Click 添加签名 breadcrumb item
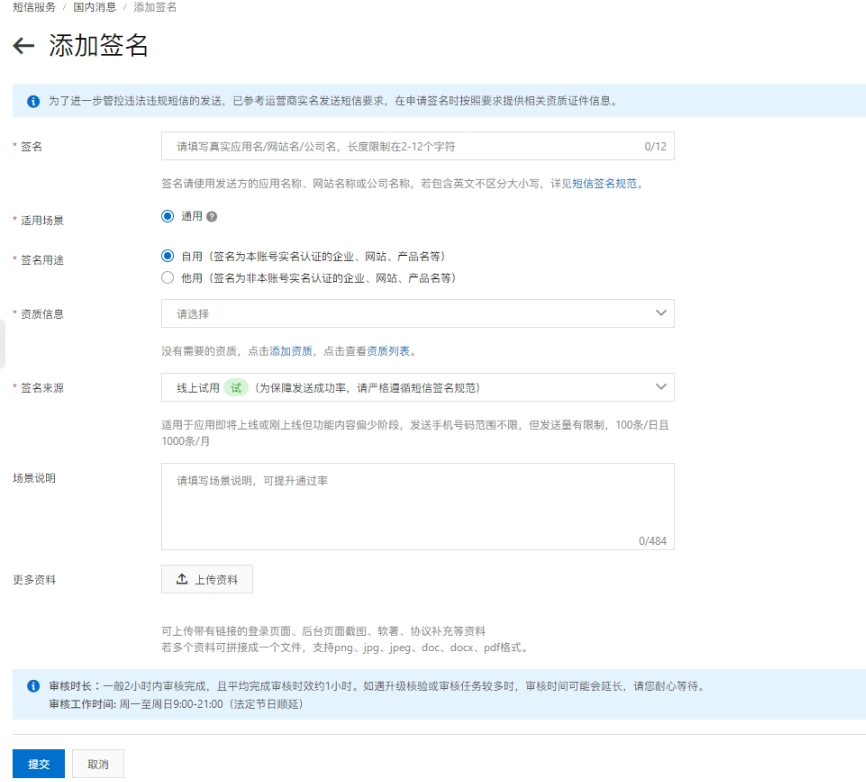 [155, 7]
